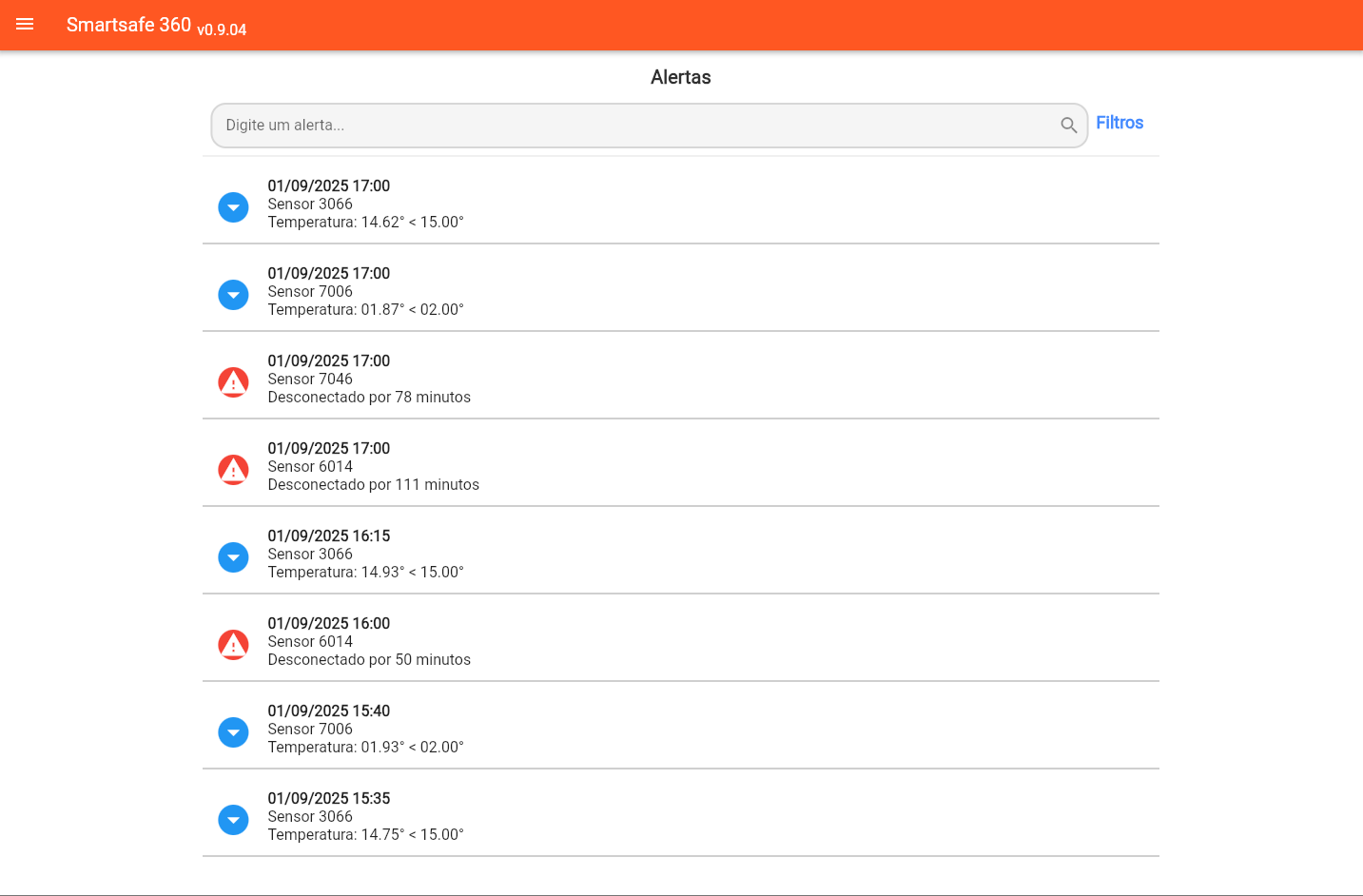The image size is (1363, 896).
Task: Open the 'Desconectado por 50 minutos' alert
Action: (x=369, y=659)
